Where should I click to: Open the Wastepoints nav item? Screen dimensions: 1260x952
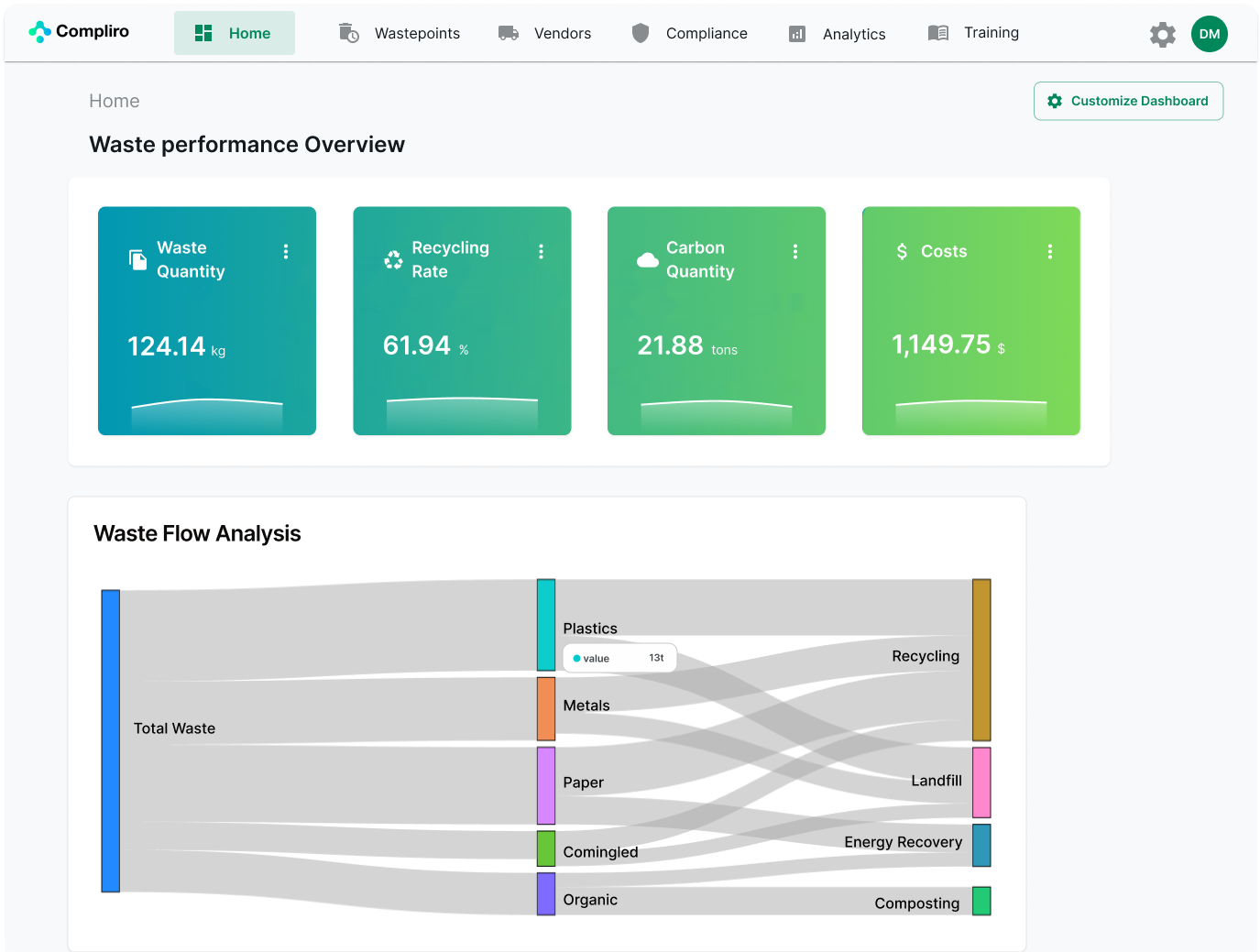pyautogui.click(x=417, y=33)
